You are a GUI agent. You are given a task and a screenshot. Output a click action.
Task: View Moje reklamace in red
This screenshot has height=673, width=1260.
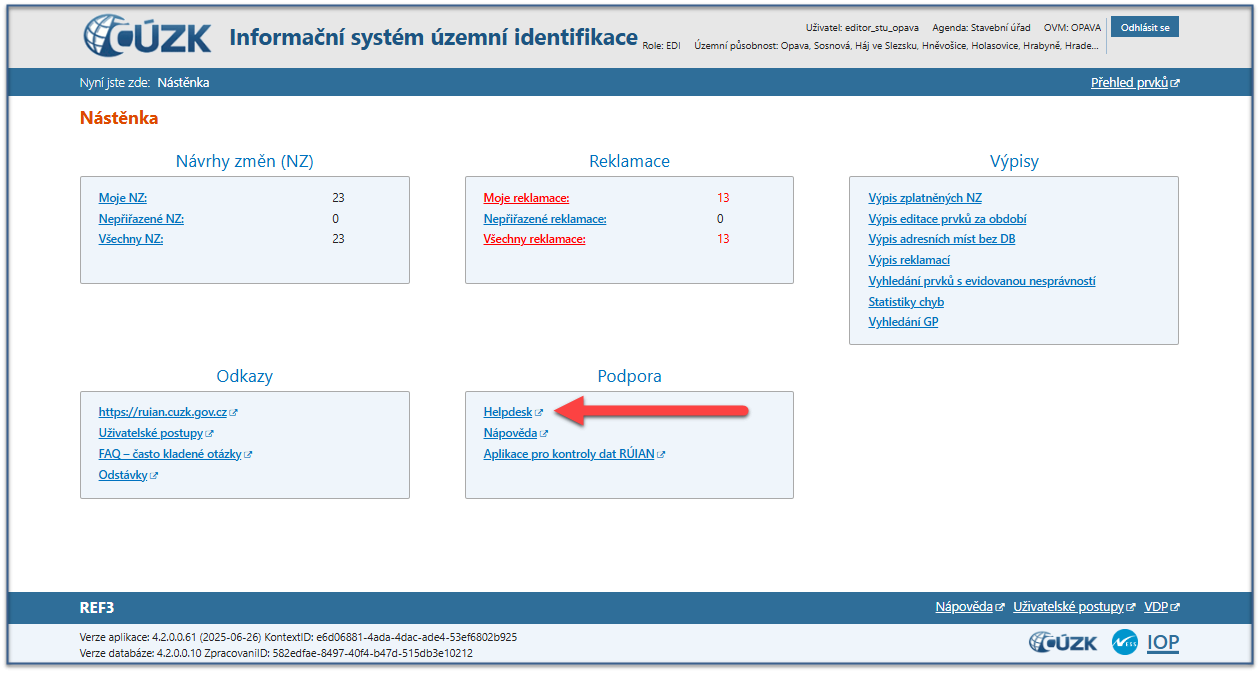point(526,198)
